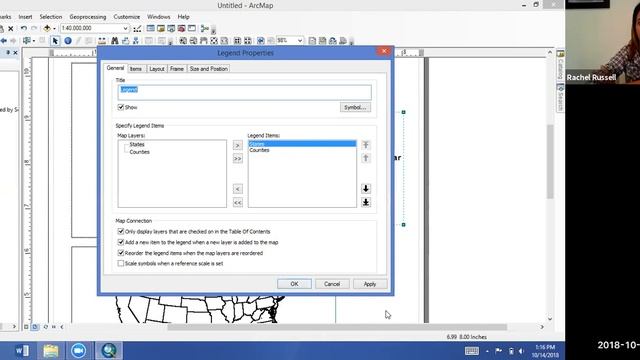The image size is (640, 360).
Task: Click the Go Back to Previous Extent arrow
Action: click(4, 41)
